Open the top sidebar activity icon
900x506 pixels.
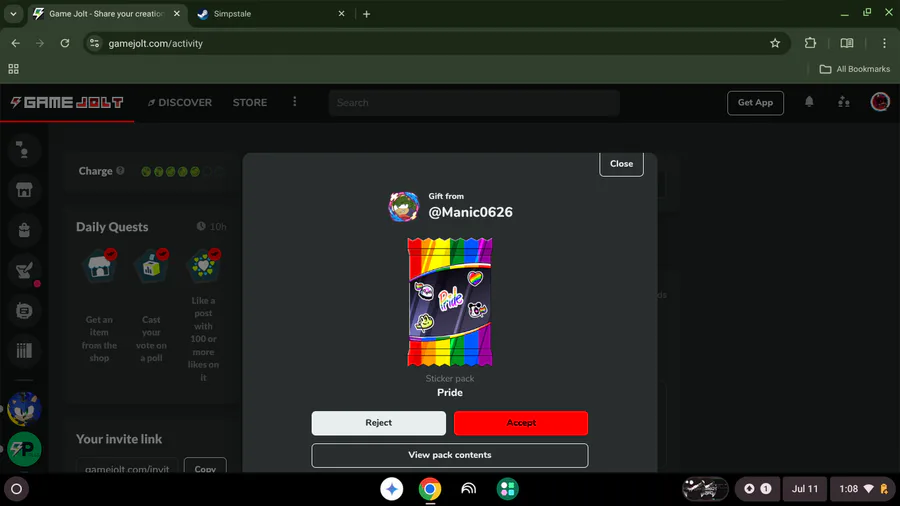[24, 150]
